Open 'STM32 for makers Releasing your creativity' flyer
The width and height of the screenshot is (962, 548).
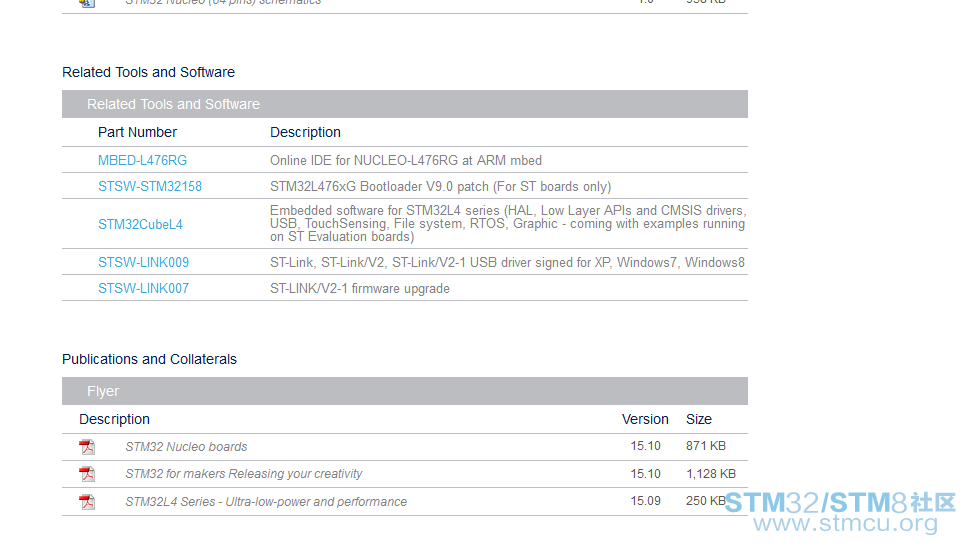pos(244,474)
